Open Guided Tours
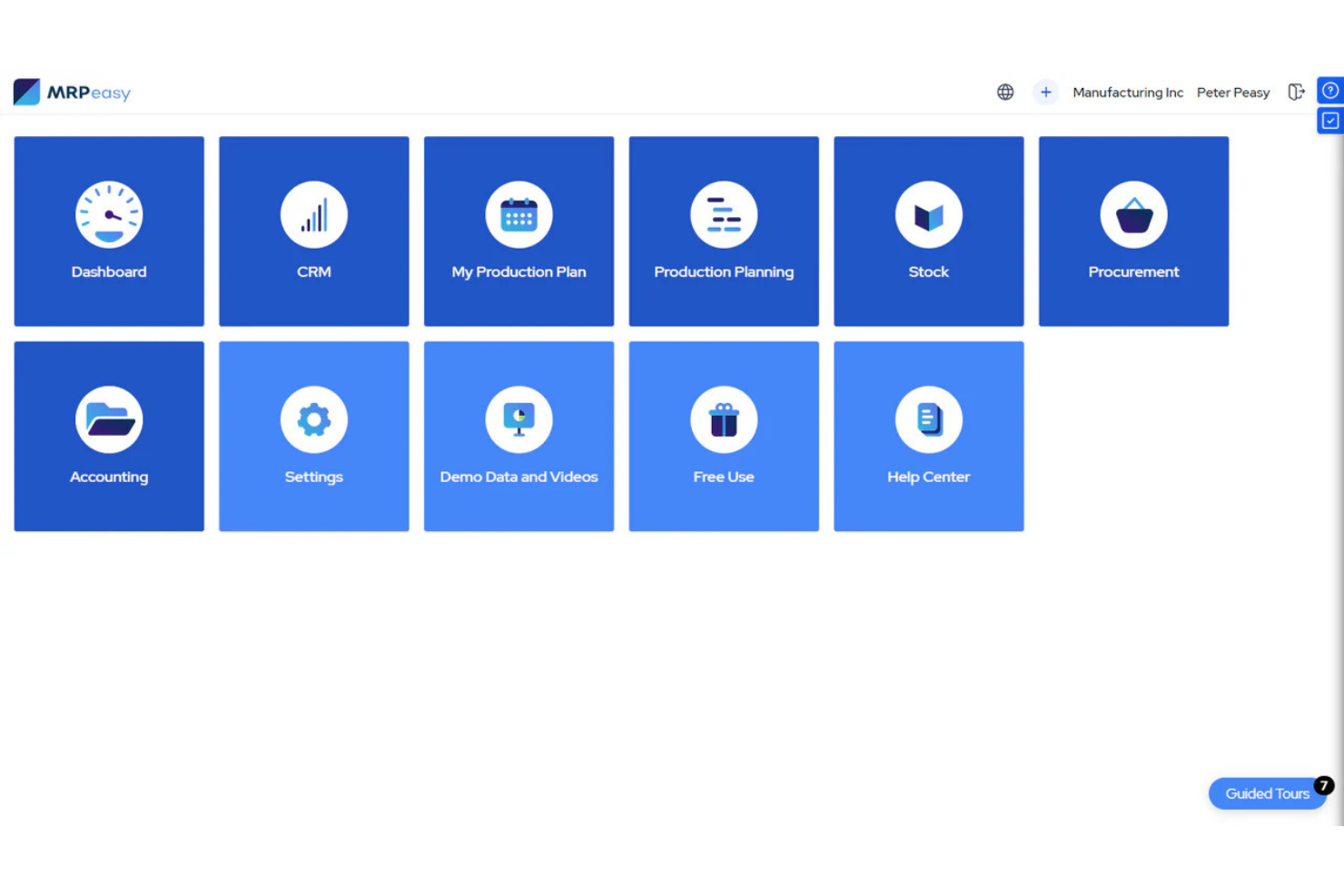1344x896 pixels. pos(1268,793)
